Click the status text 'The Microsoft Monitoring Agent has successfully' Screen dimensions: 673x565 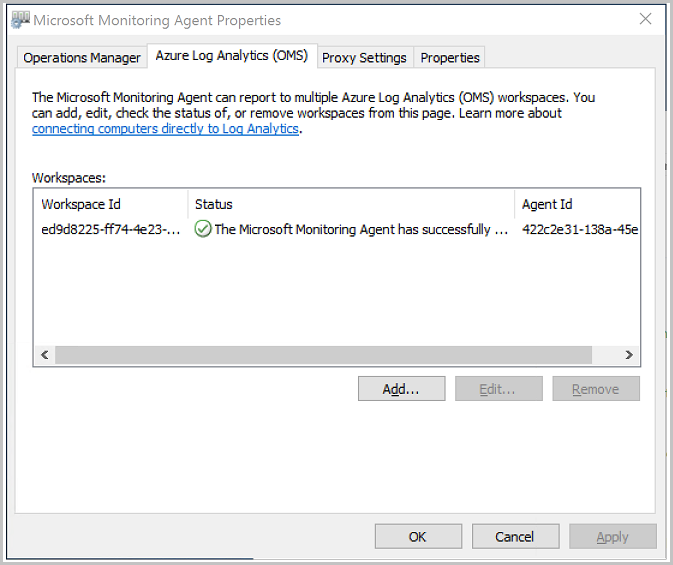(352, 230)
